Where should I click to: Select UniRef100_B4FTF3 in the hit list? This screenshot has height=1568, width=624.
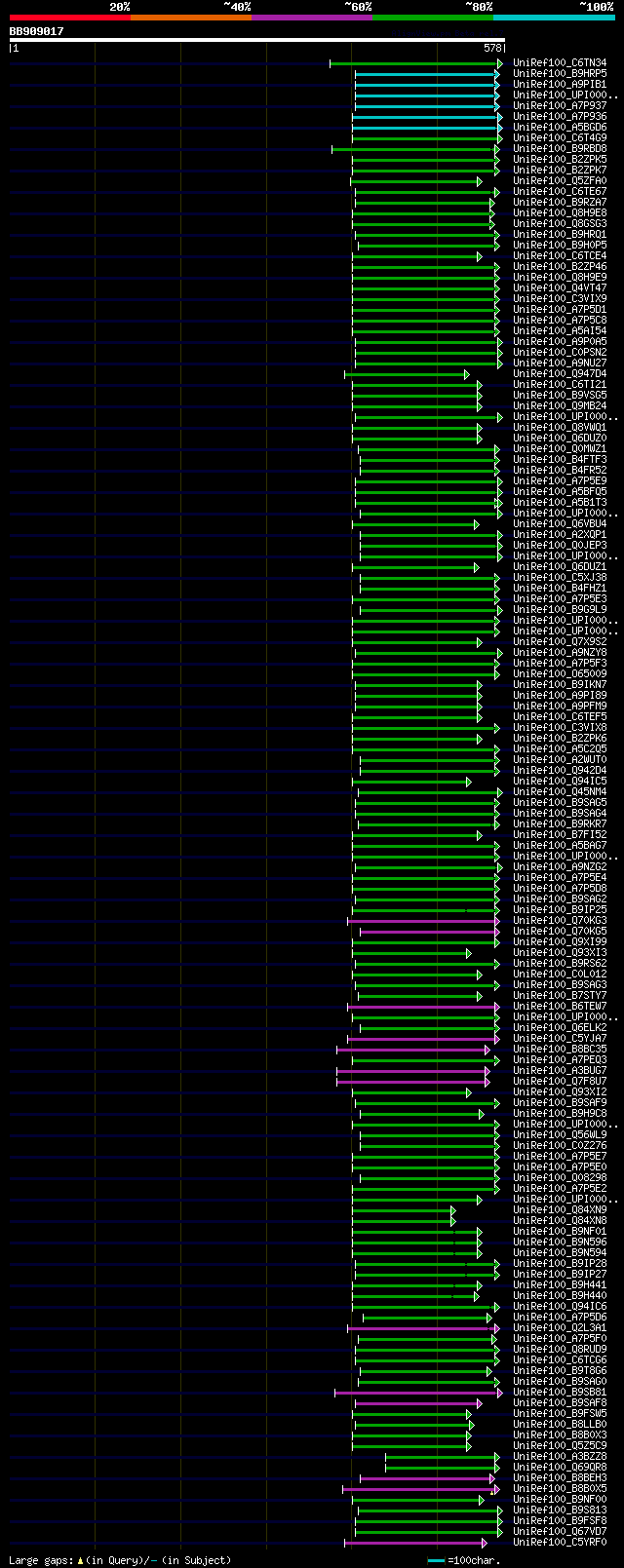tap(560, 460)
